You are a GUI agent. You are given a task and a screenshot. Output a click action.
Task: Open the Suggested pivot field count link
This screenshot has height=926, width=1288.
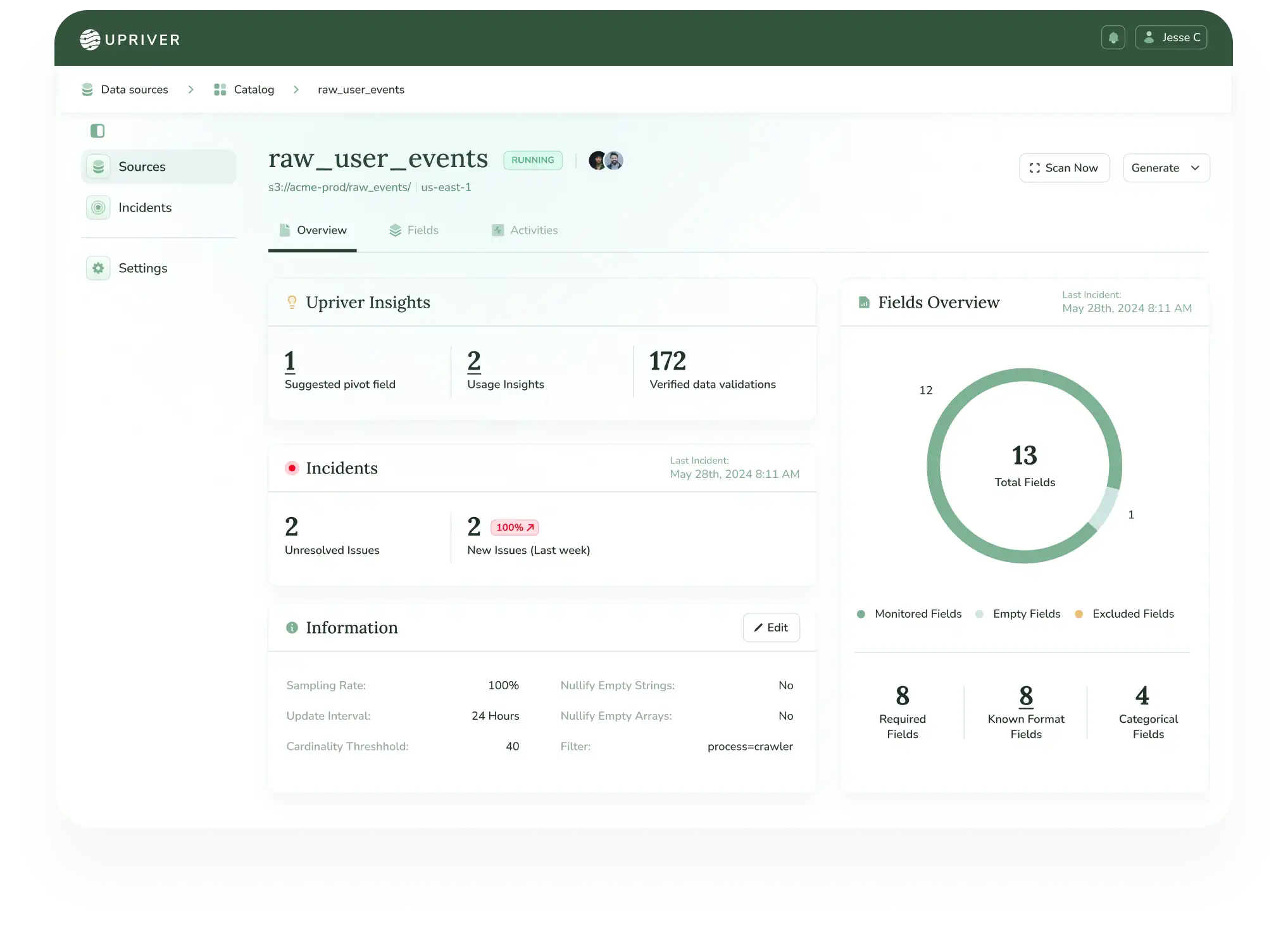click(290, 361)
